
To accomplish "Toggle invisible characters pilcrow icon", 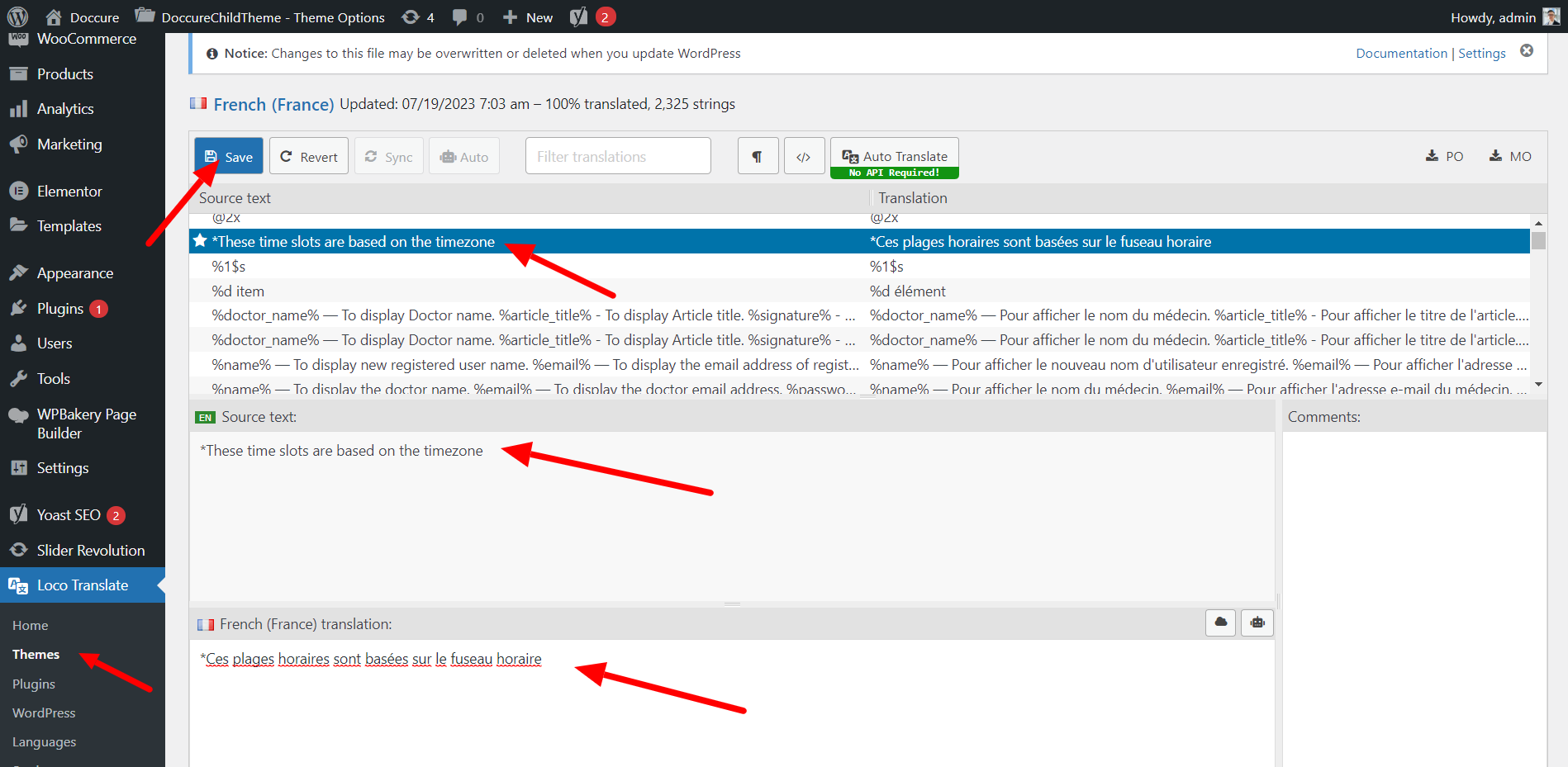I will (x=757, y=156).
